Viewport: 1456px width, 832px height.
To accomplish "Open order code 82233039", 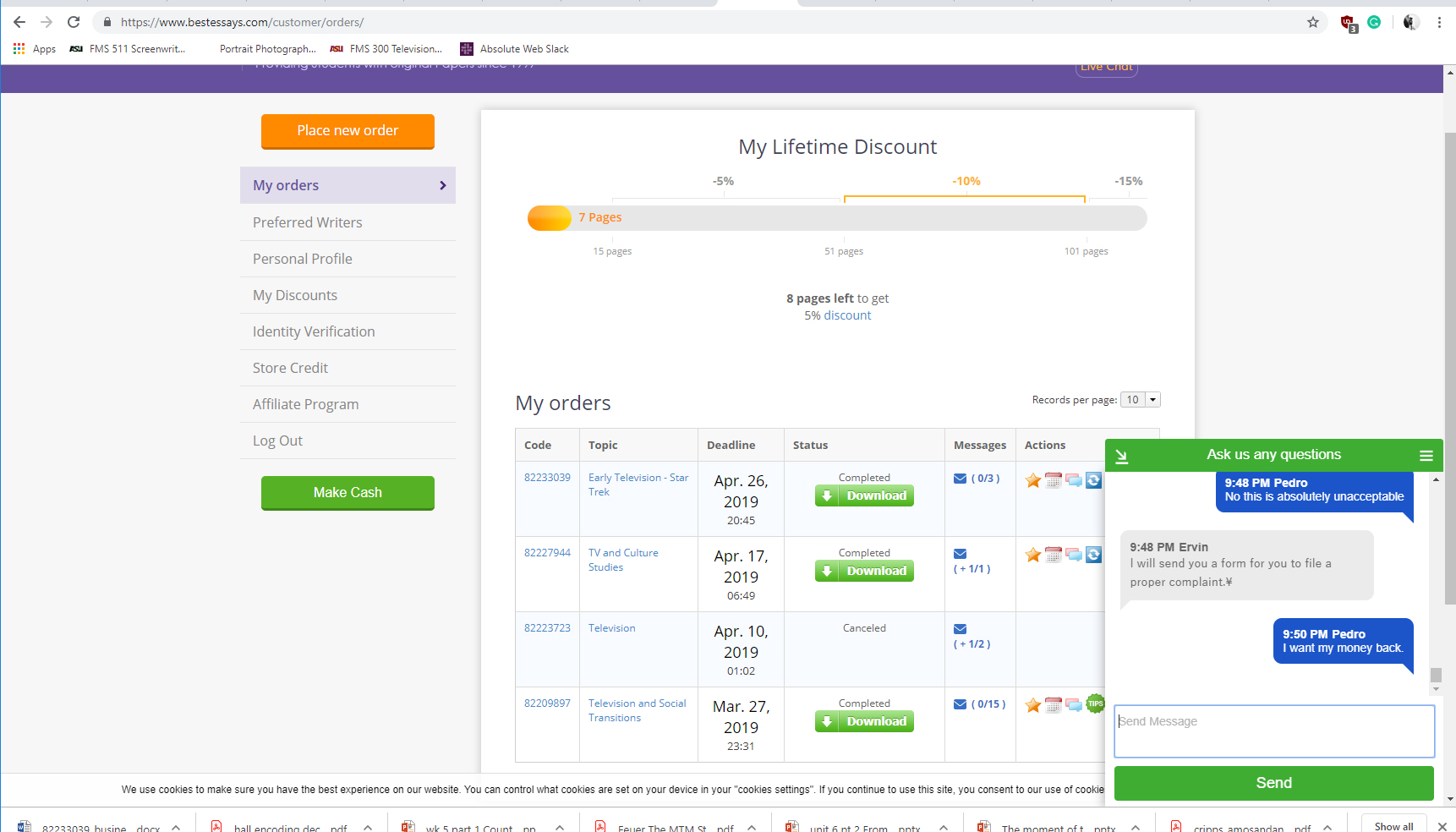I will pyautogui.click(x=547, y=478).
